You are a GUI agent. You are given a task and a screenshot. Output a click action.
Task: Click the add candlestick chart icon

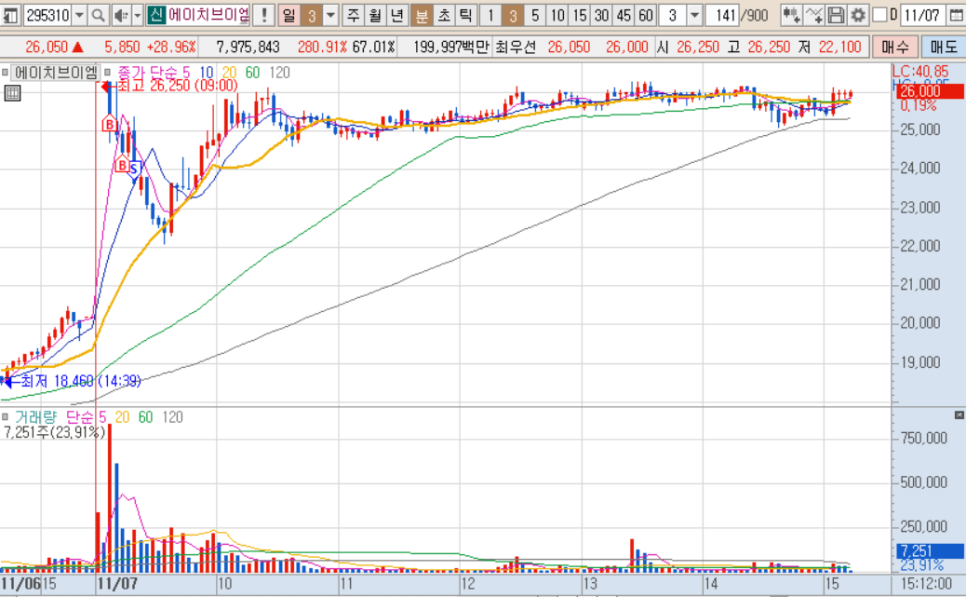pyautogui.click(x=792, y=15)
